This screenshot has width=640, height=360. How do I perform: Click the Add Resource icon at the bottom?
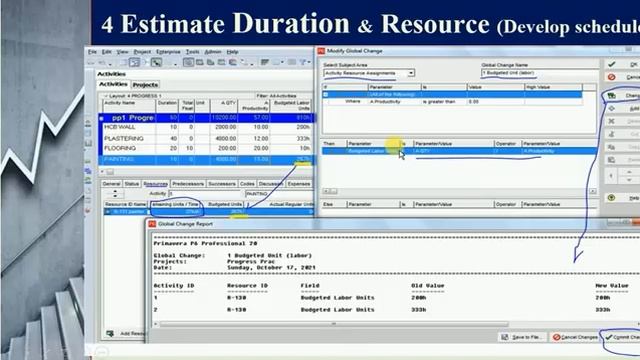point(110,333)
